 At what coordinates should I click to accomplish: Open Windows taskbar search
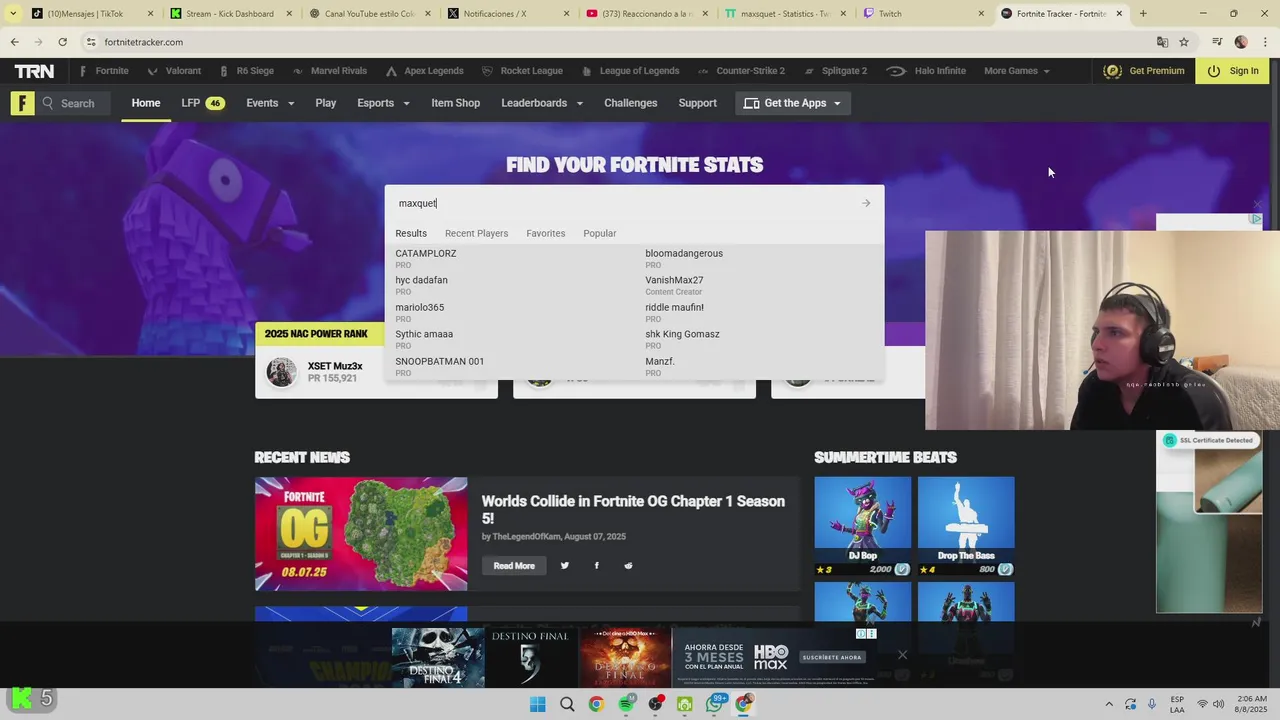pos(567,704)
